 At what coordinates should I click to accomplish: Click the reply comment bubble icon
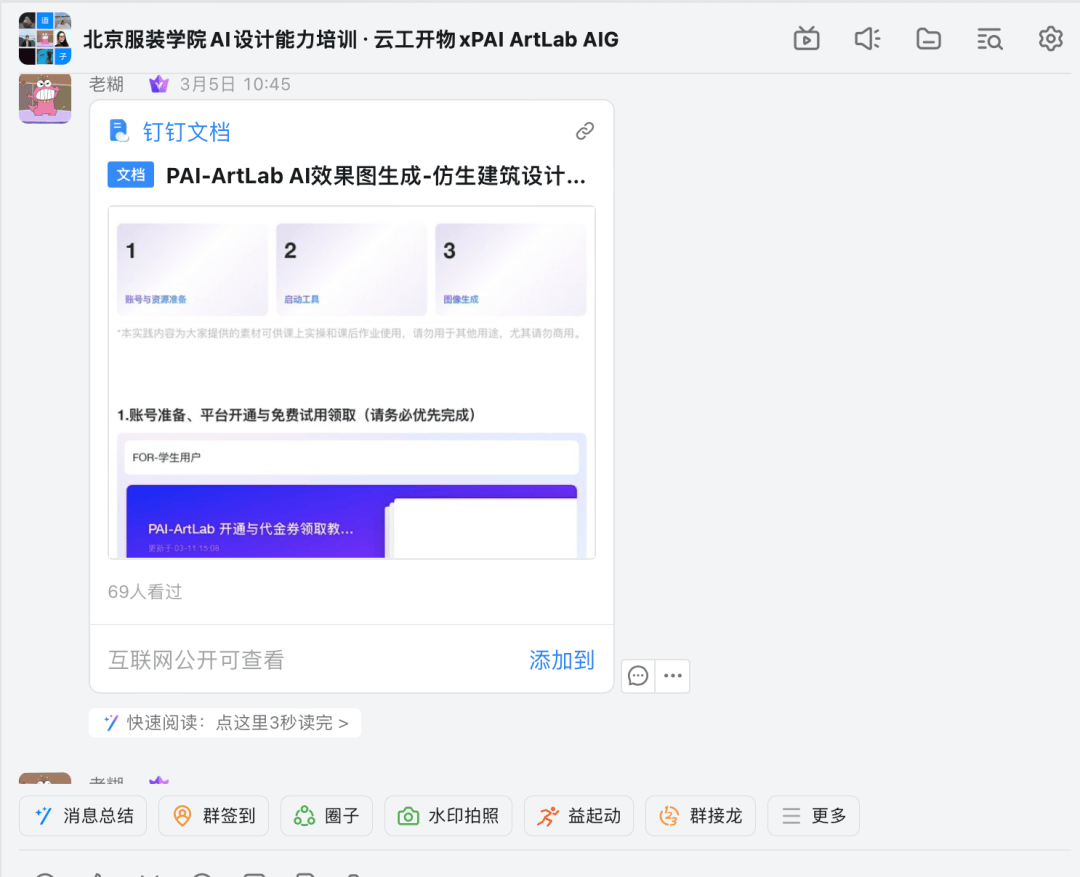[x=638, y=676]
